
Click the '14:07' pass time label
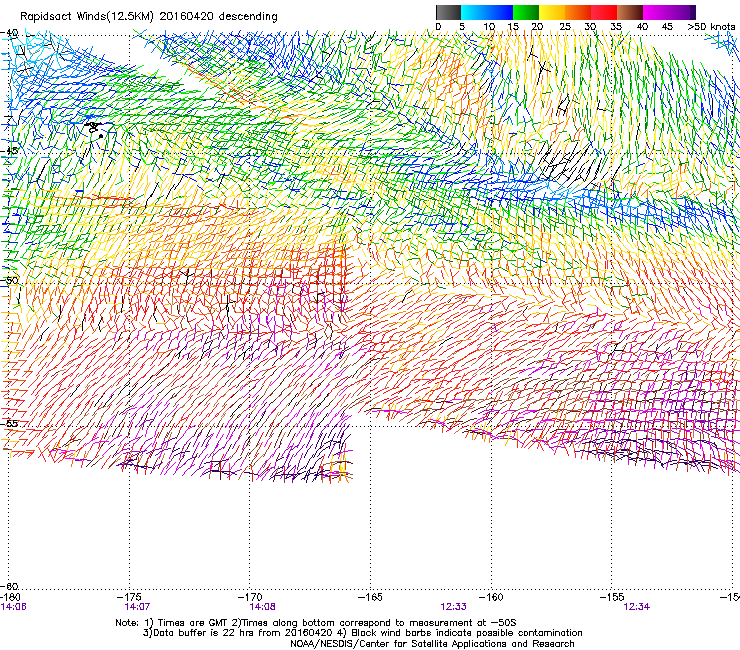click(x=137, y=607)
